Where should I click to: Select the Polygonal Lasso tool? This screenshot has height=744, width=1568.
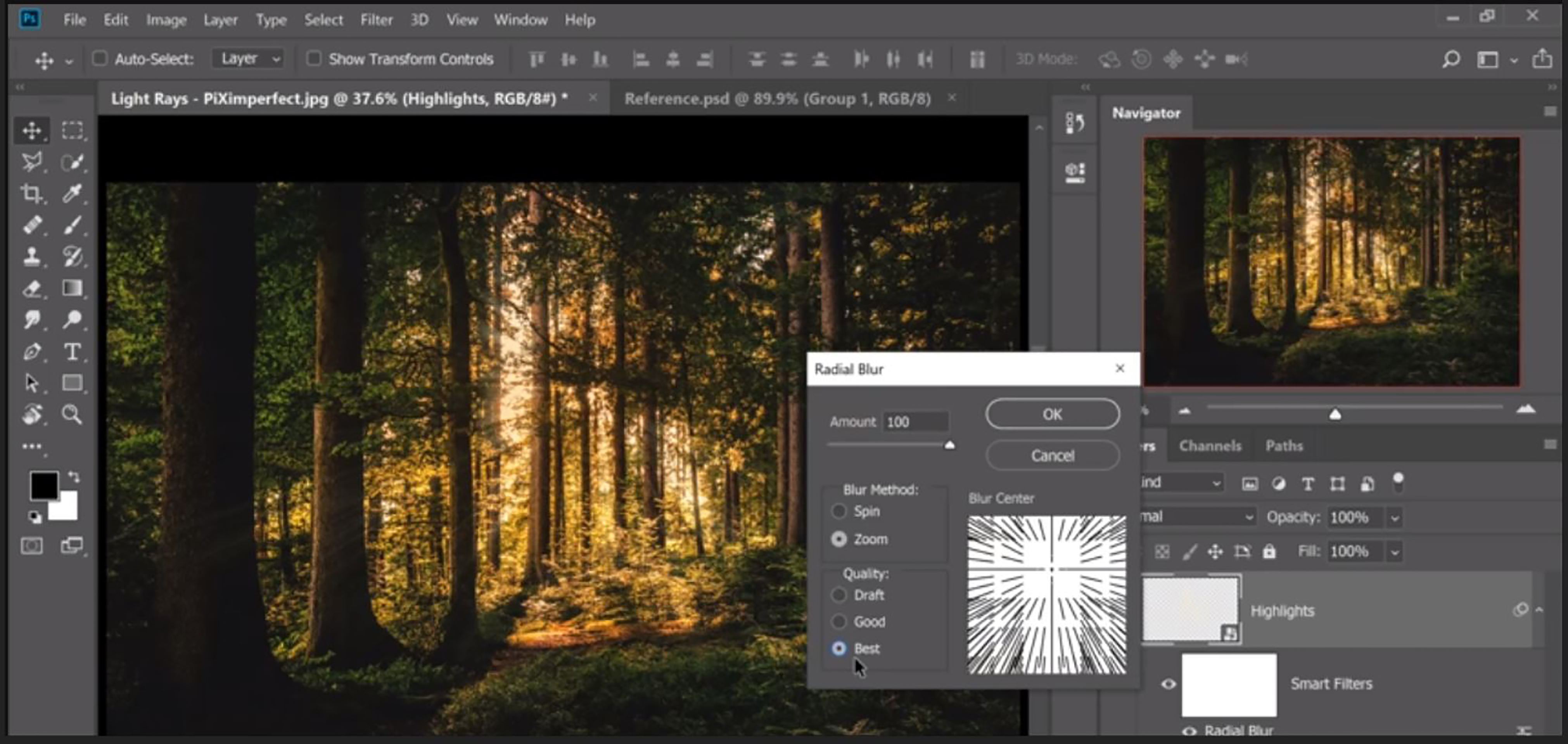point(32,162)
